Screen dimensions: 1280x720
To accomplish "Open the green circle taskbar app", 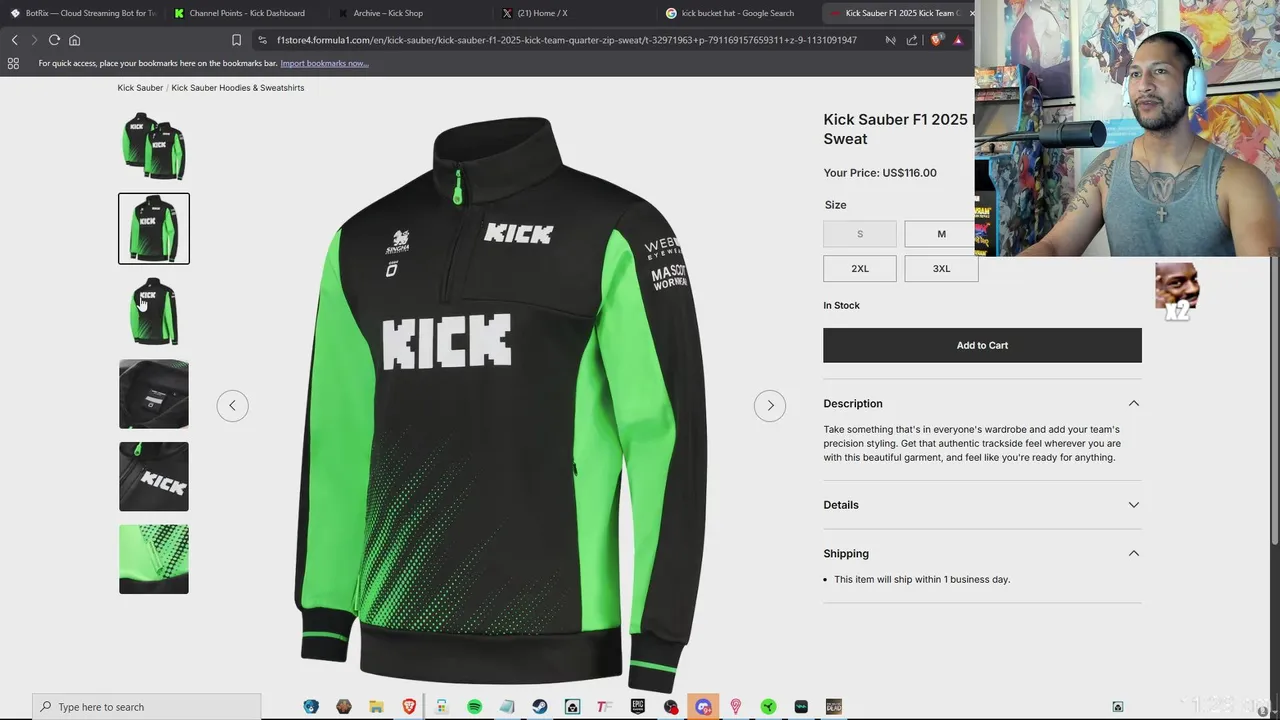I will click(x=768, y=707).
